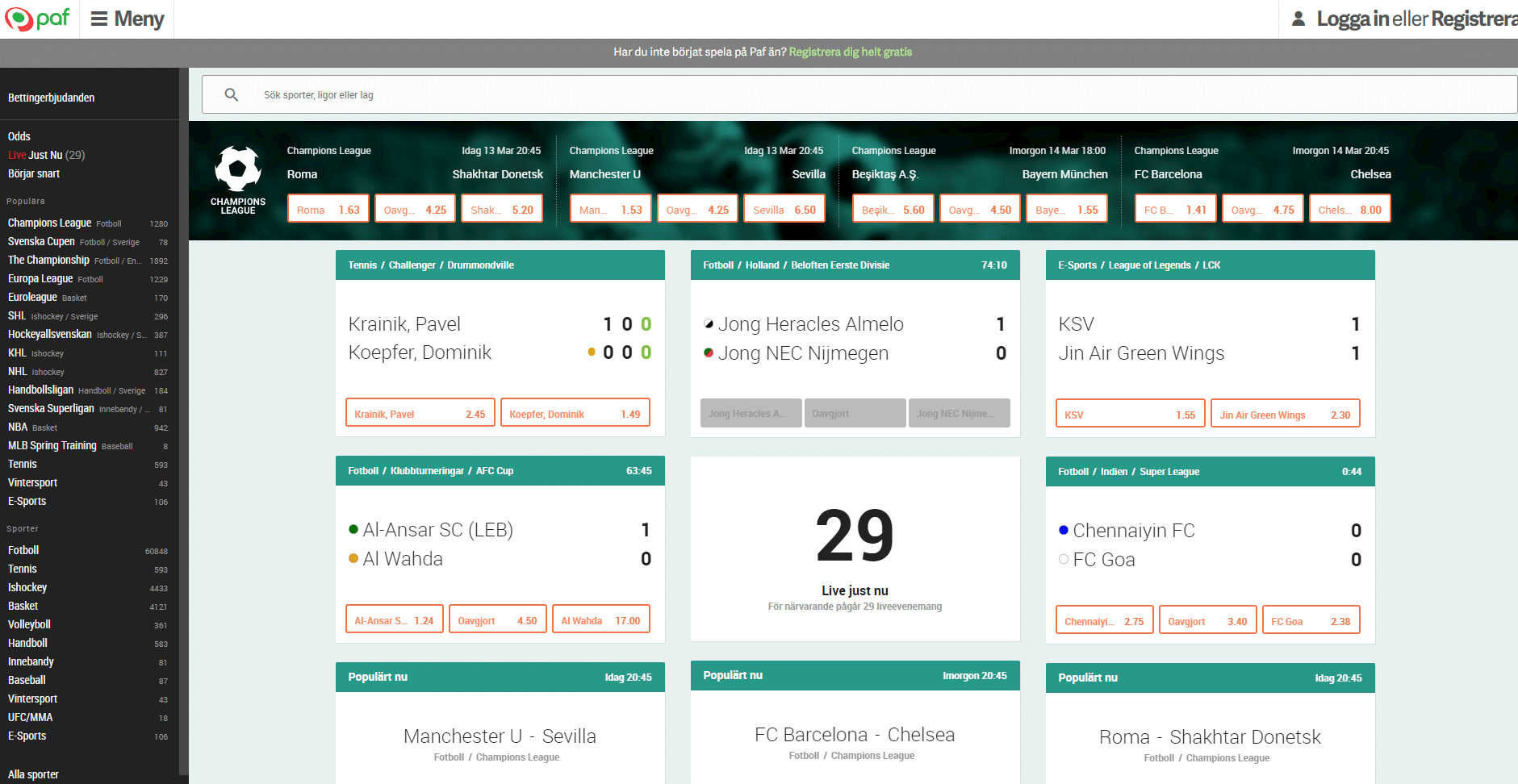
Task: Click the Paf logo
Action: [x=38, y=19]
